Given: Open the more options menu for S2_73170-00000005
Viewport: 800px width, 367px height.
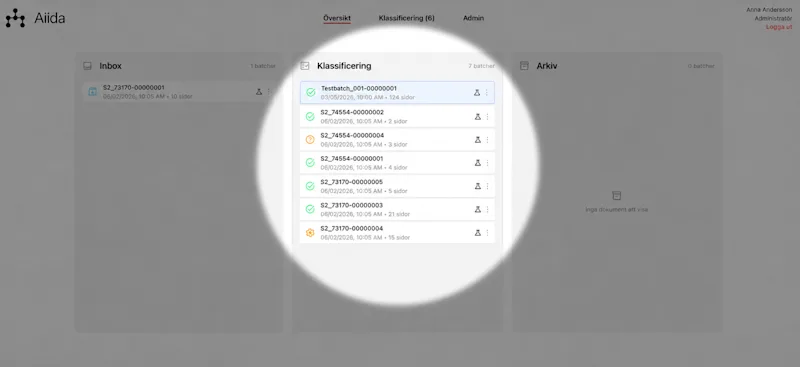Looking at the screenshot, I should (487, 186).
